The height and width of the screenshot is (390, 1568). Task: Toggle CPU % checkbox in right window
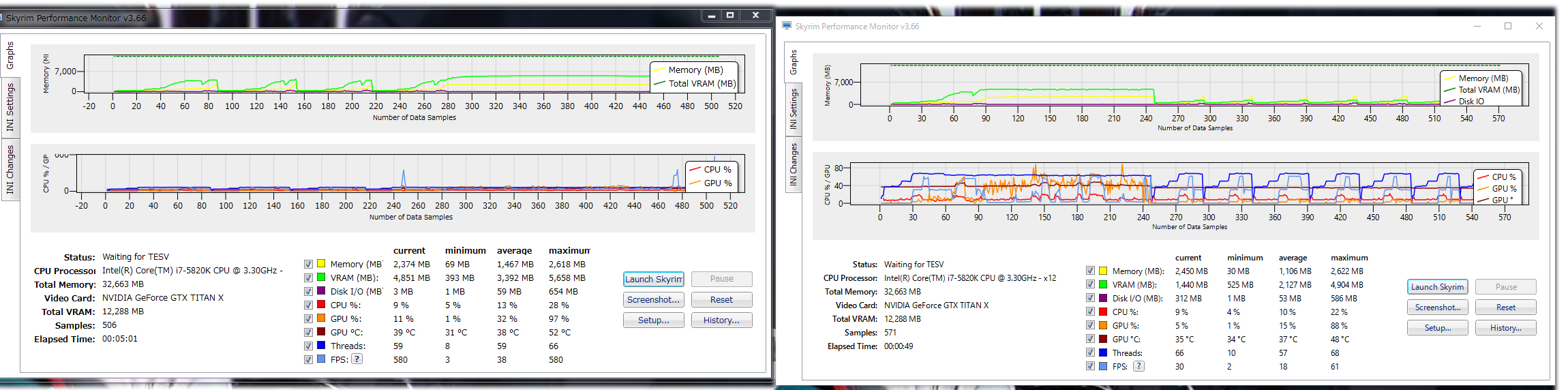point(1090,312)
